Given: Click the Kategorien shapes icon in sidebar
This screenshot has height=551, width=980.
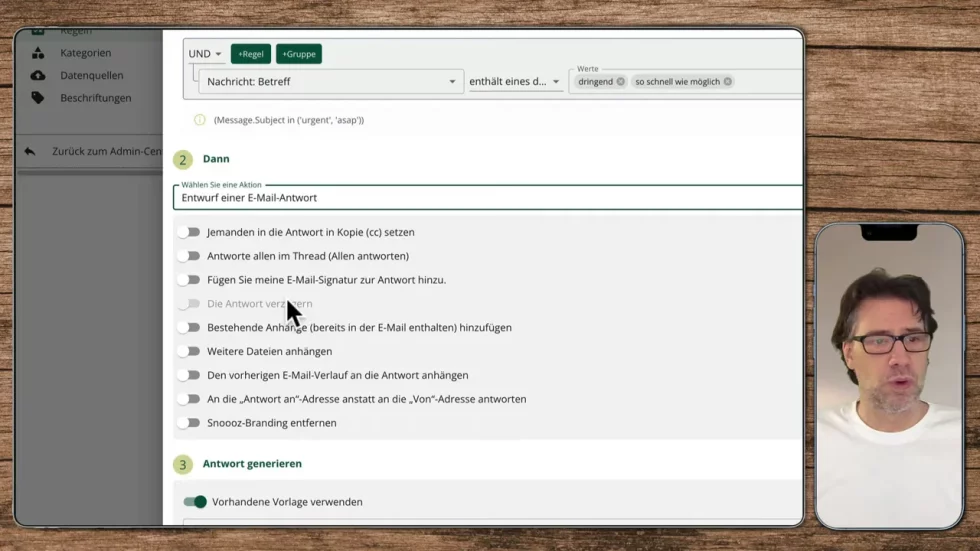Looking at the screenshot, I should (x=38, y=53).
